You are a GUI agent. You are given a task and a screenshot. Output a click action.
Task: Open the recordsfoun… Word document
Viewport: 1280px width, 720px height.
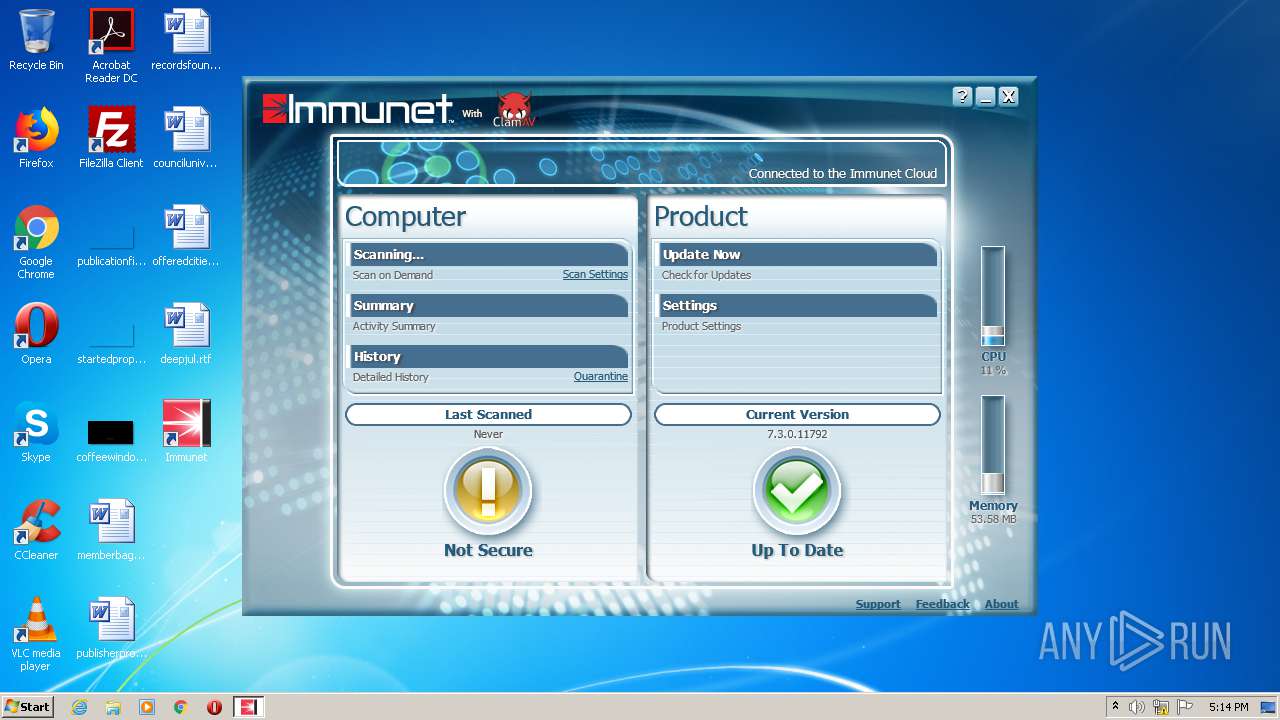click(x=186, y=40)
